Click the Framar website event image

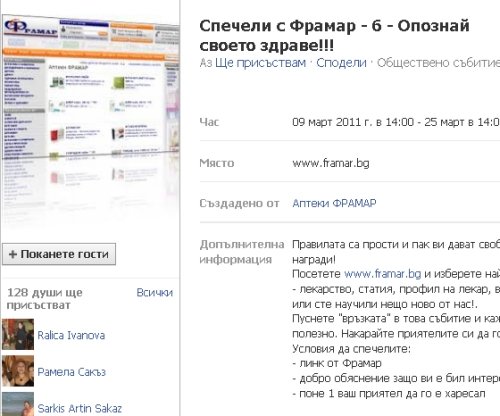[91, 122]
